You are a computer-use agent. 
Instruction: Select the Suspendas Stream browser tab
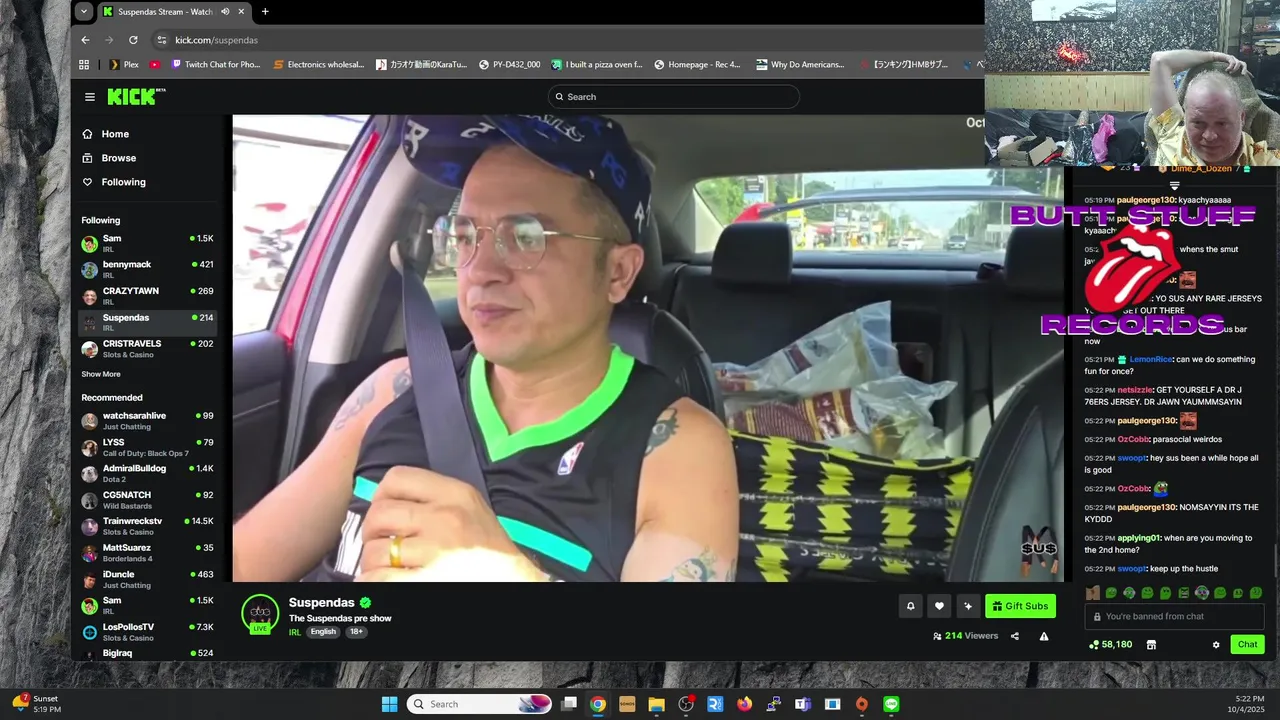[x=175, y=12]
